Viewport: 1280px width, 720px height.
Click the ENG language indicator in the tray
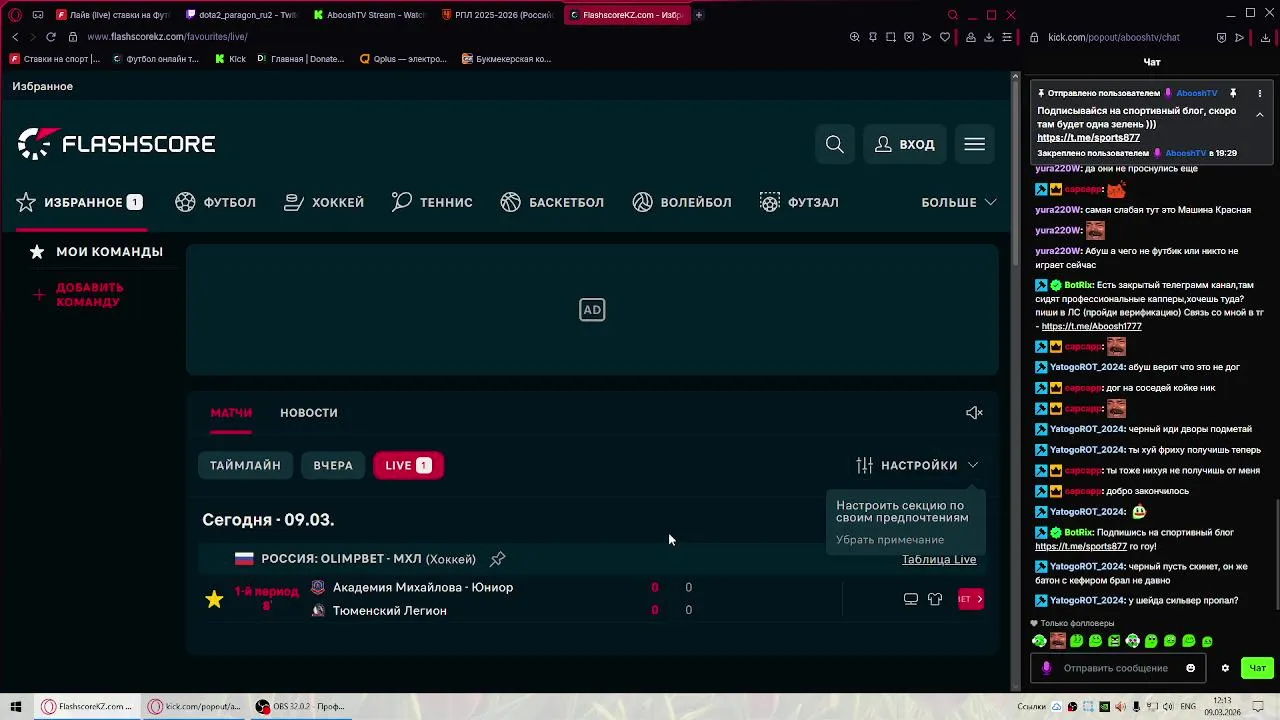[1188, 706]
